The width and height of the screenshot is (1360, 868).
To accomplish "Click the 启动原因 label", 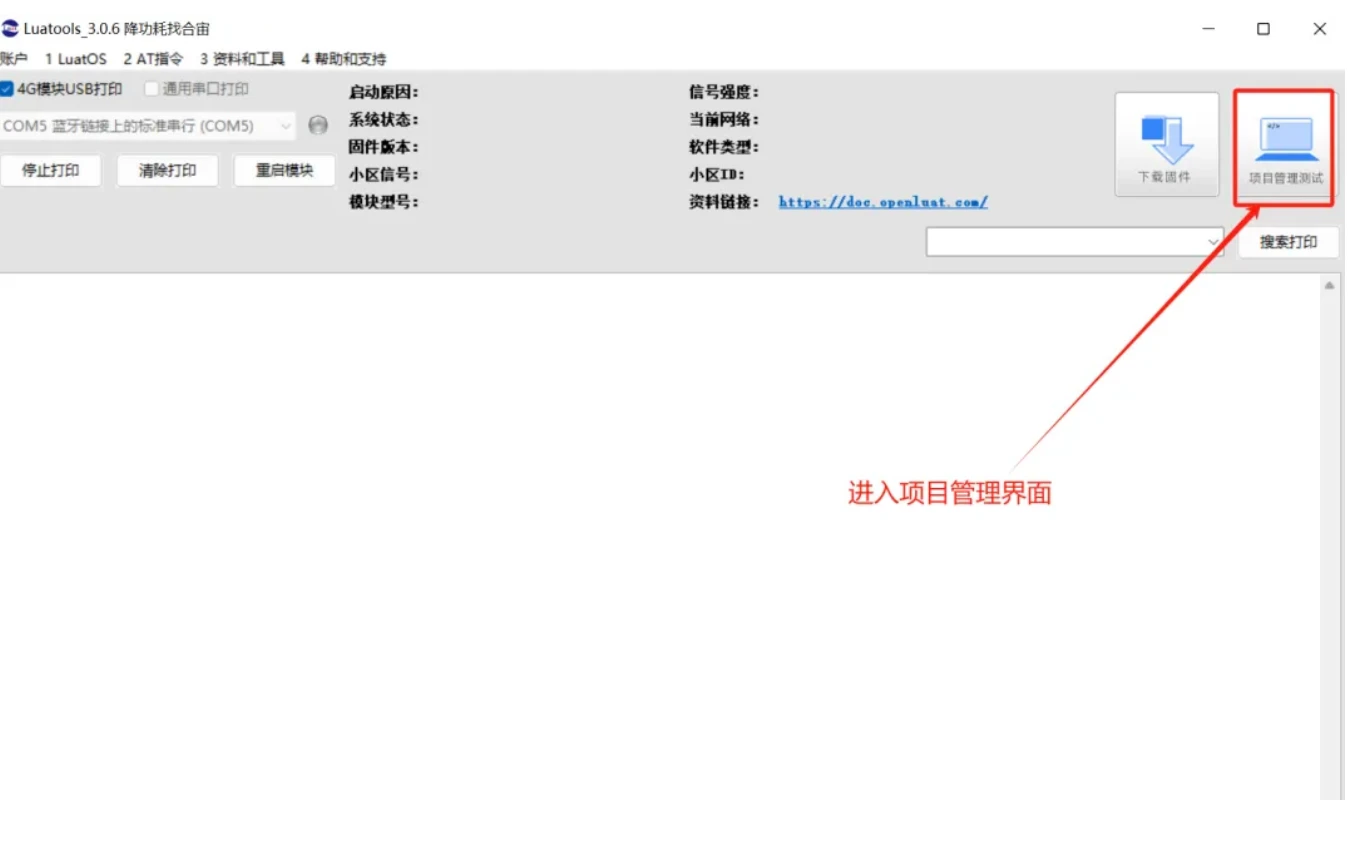I will (383, 93).
